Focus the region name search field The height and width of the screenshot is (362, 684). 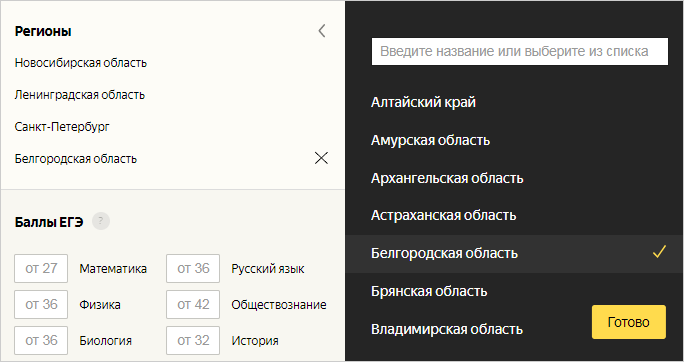[x=520, y=51]
